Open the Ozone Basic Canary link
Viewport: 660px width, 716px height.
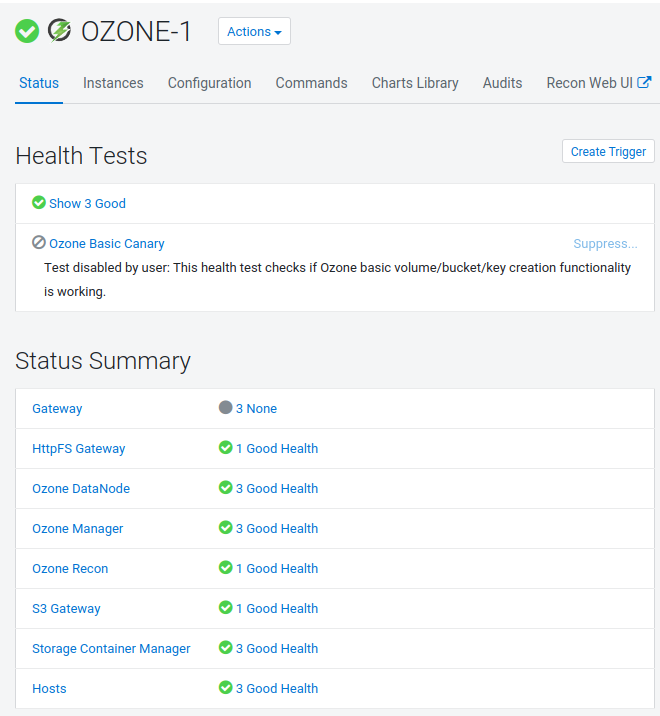106,243
